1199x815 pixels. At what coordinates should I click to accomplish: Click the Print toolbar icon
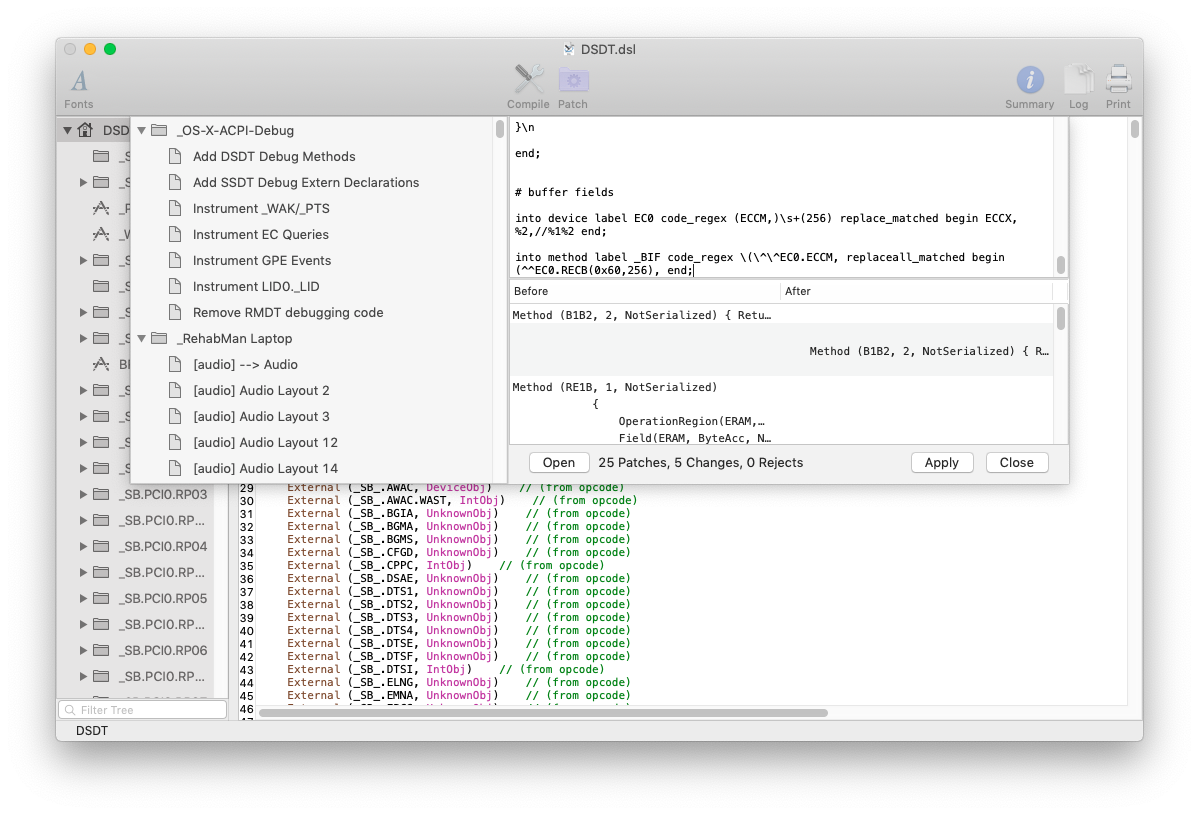click(x=1118, y=80)
